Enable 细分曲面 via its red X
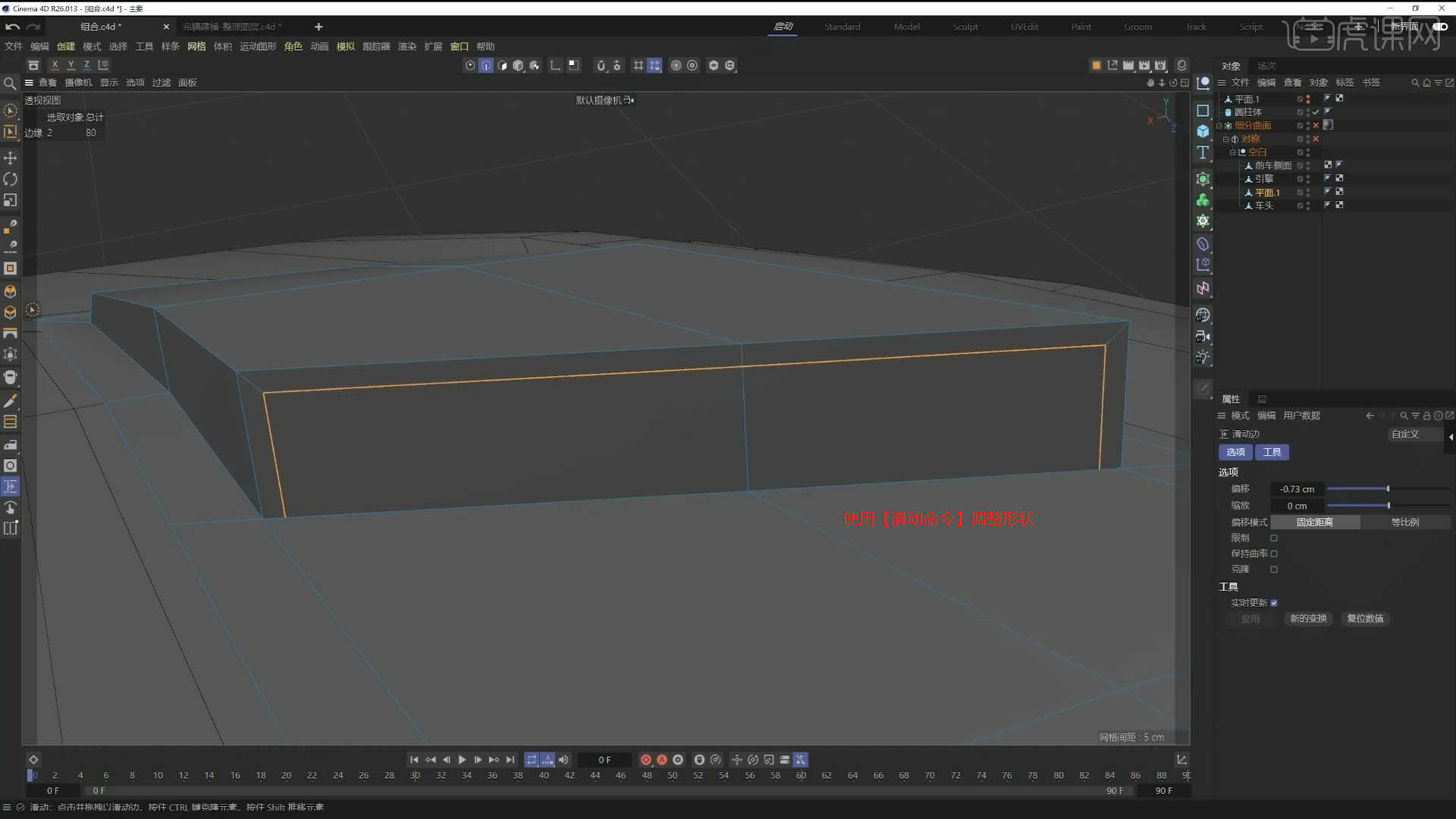 pos(1316,126)
